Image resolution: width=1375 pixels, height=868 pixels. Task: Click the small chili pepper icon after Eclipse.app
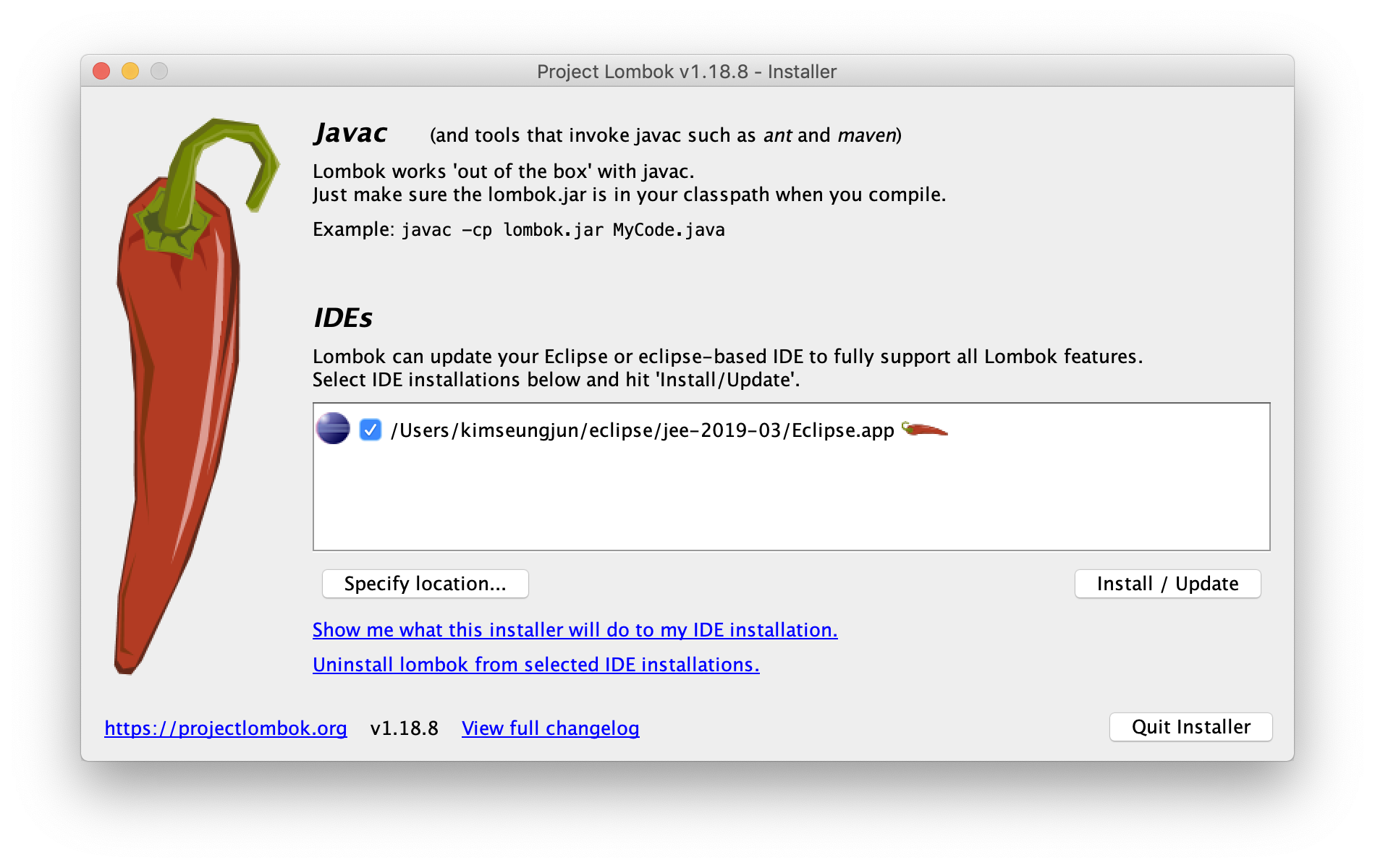[x=924, y=429]
